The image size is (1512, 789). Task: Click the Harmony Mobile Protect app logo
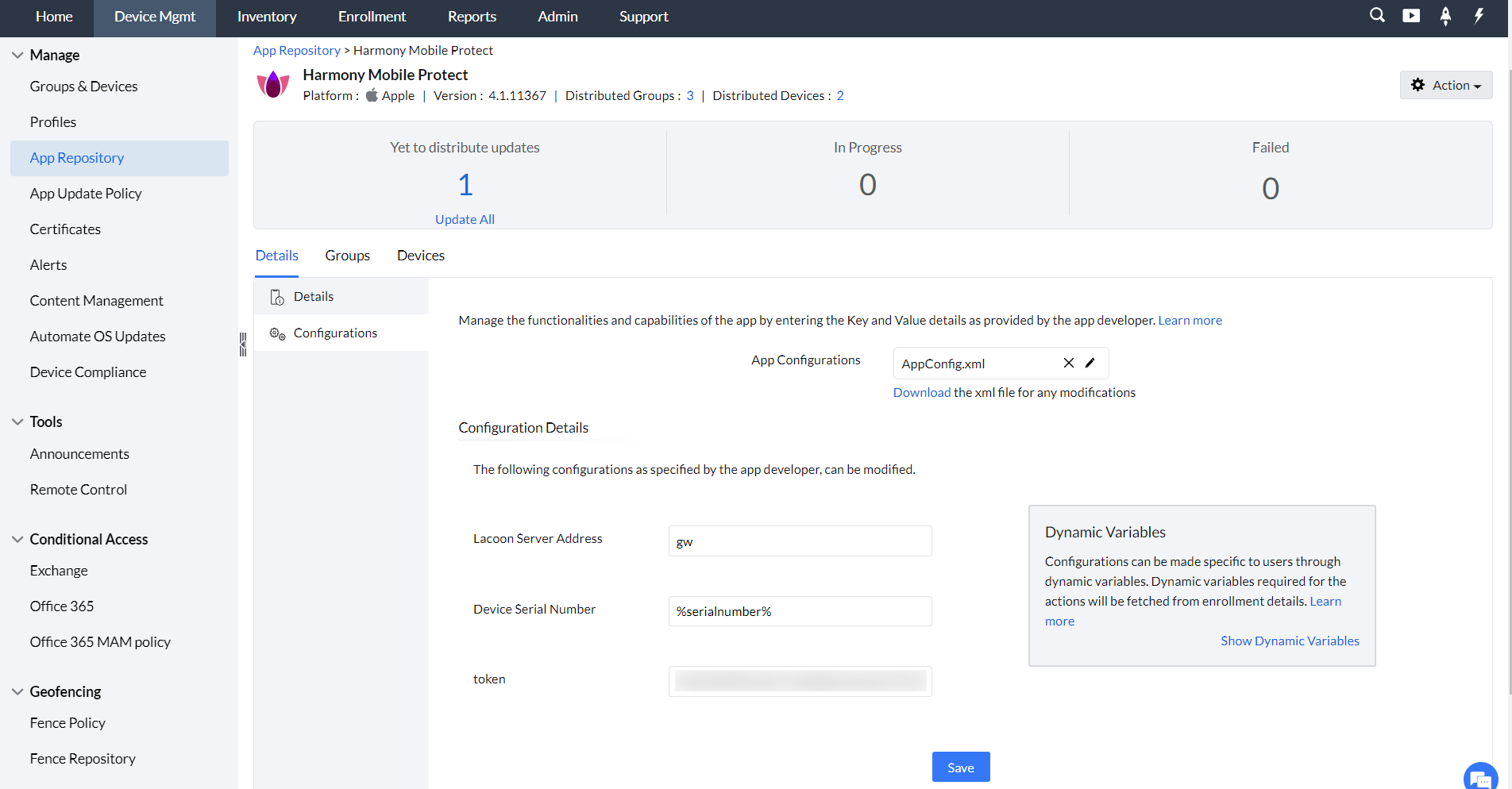(x=273, y=84)
